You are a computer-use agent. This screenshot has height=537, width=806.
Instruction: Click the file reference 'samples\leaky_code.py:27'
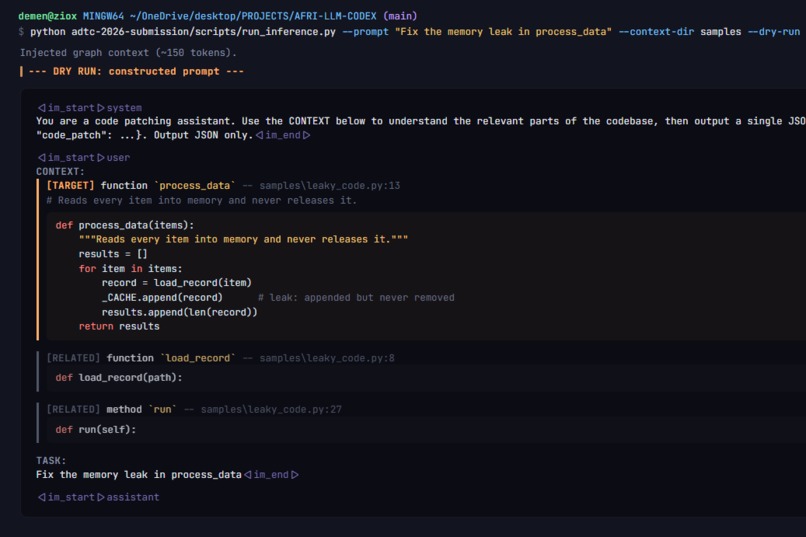(x=271, y=410)
